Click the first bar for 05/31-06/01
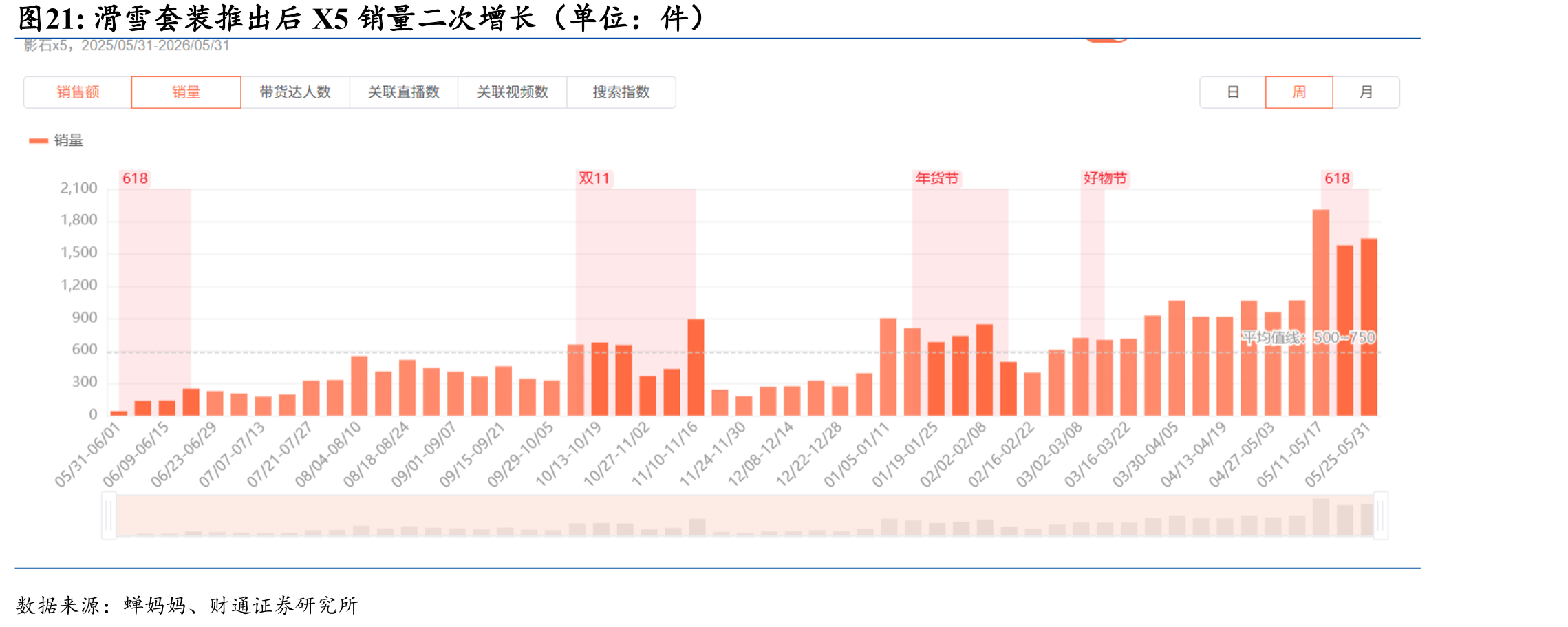1568x627 pixels. tap(119, 413)
